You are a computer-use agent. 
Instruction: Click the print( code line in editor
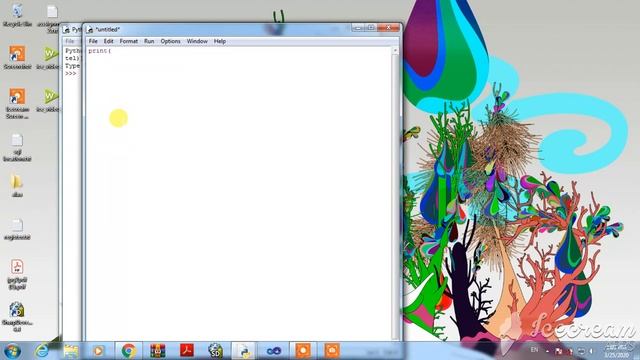(x=100, y=51)
